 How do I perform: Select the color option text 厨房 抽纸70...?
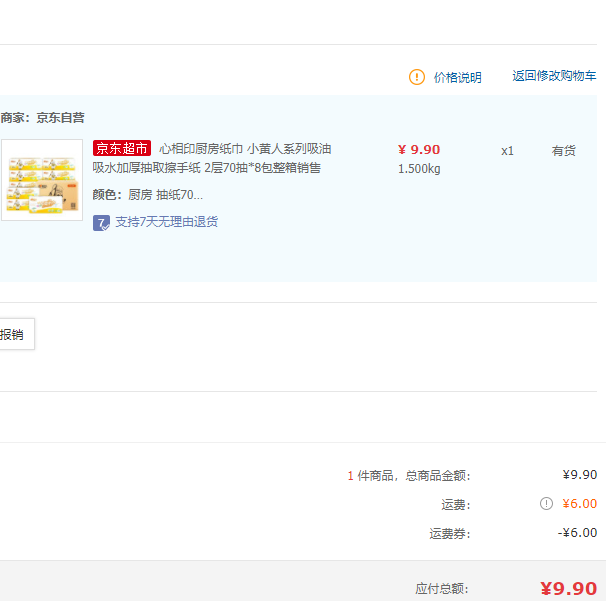click(x=165, y=195)
